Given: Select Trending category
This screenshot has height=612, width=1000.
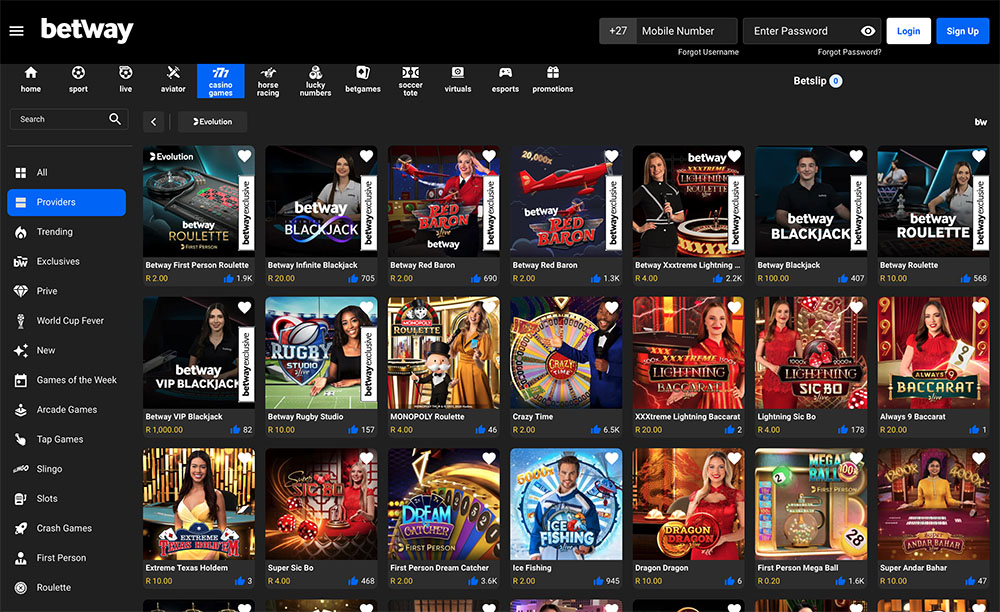Looking at the screenshot, I should coord(66,231).
